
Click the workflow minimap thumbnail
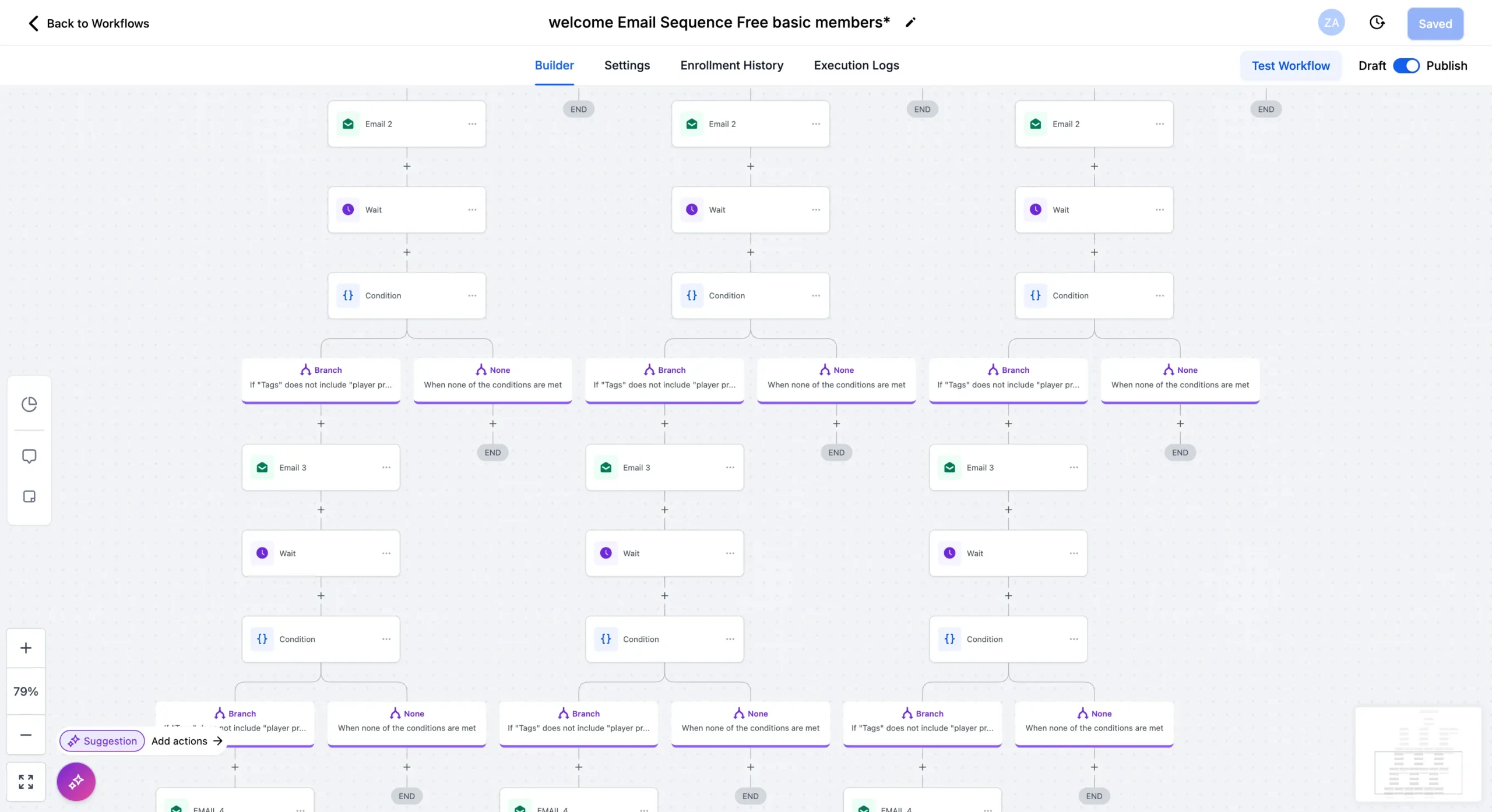[x=1417, y=754]
